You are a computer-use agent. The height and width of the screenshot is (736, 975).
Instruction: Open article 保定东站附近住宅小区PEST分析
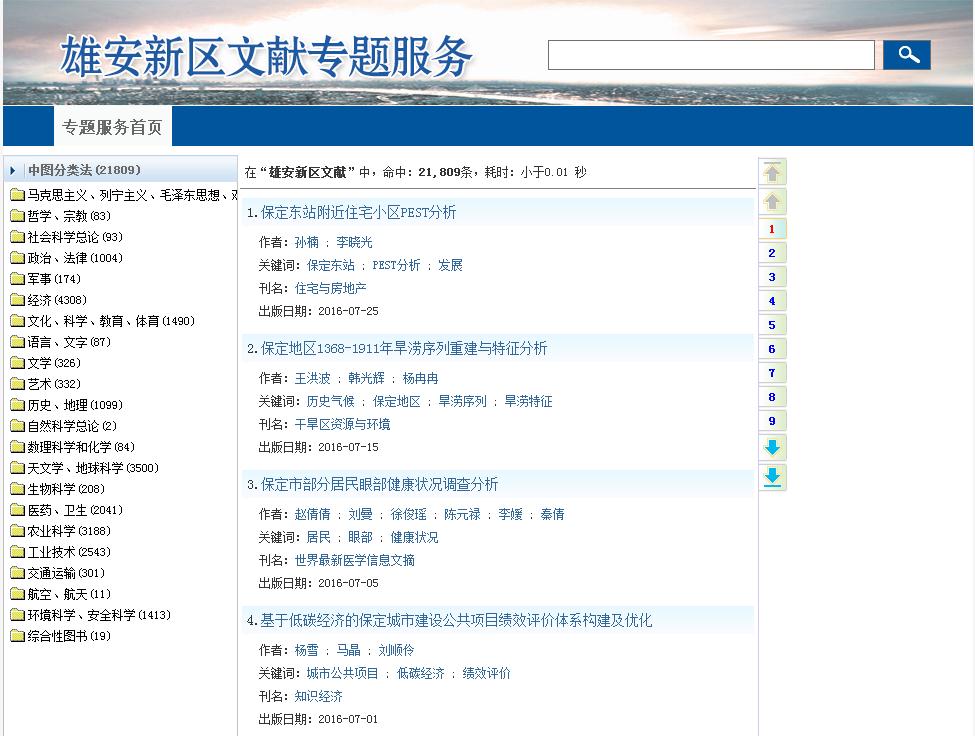358,212
